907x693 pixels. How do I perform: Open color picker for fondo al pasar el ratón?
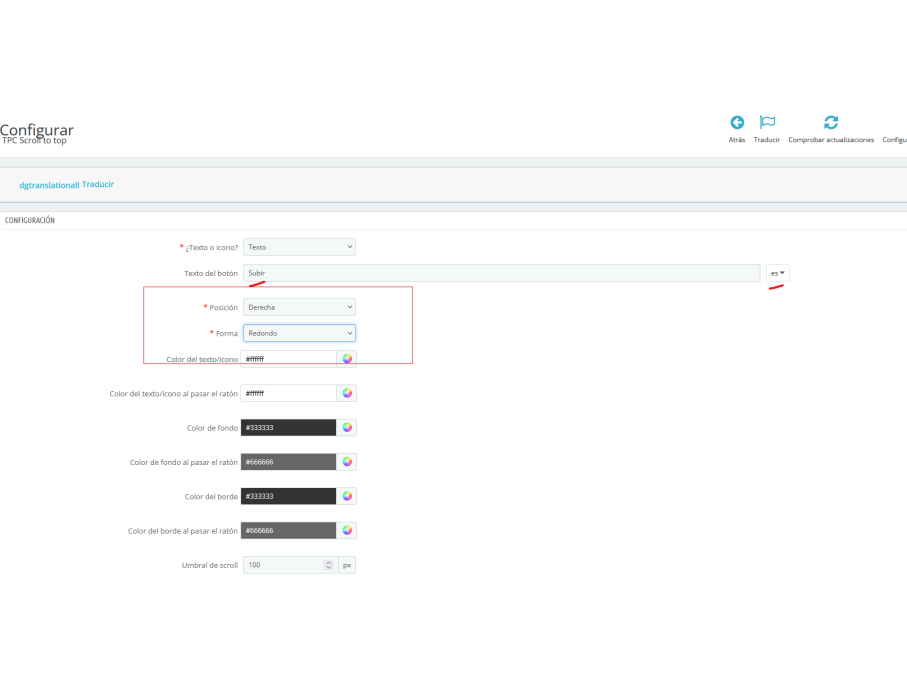point(347,462)
